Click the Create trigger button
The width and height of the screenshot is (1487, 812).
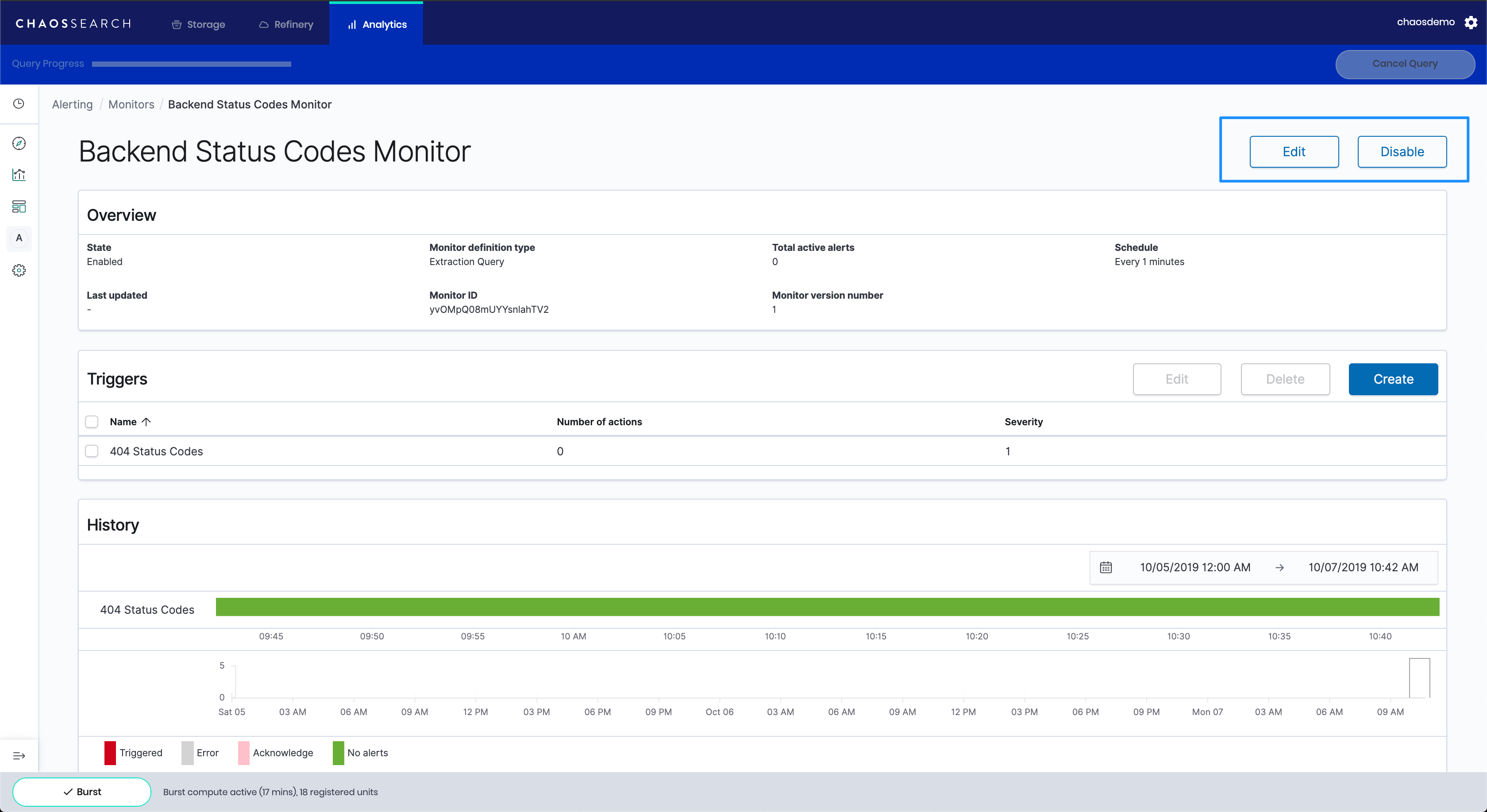point(1393,379)
